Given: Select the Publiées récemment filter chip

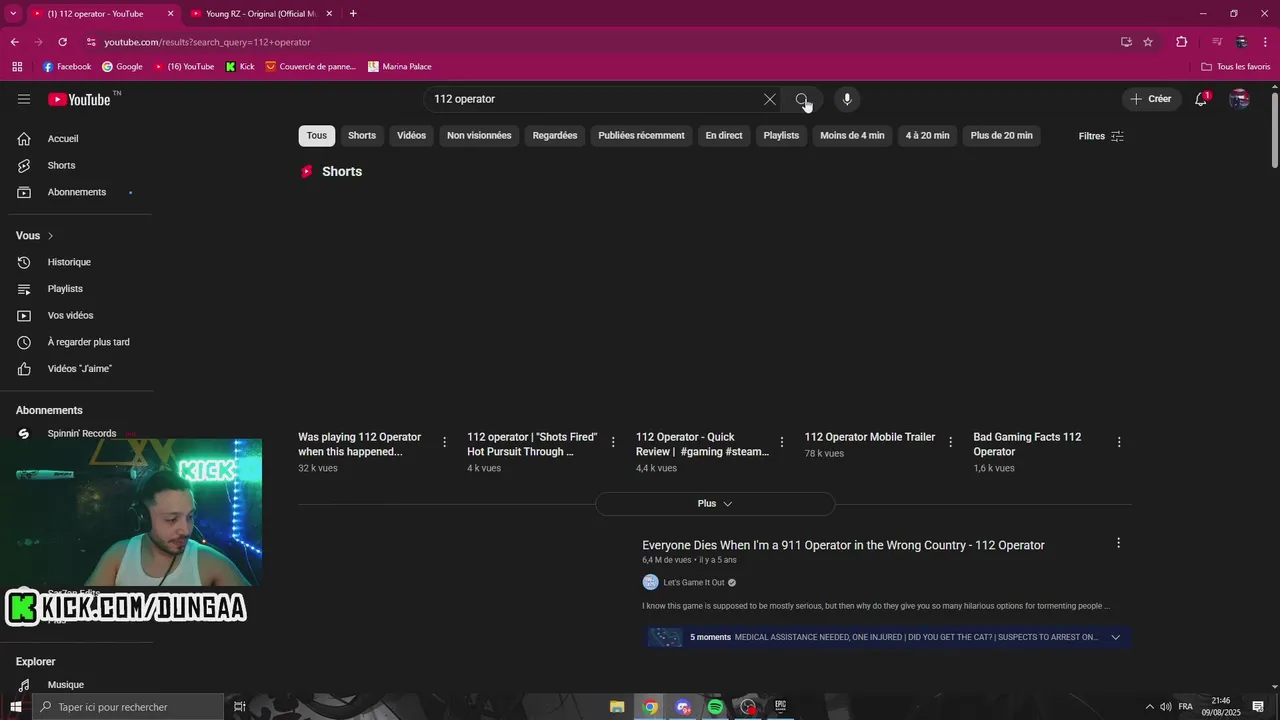Looking at the screenshot, I should (641, 136).
